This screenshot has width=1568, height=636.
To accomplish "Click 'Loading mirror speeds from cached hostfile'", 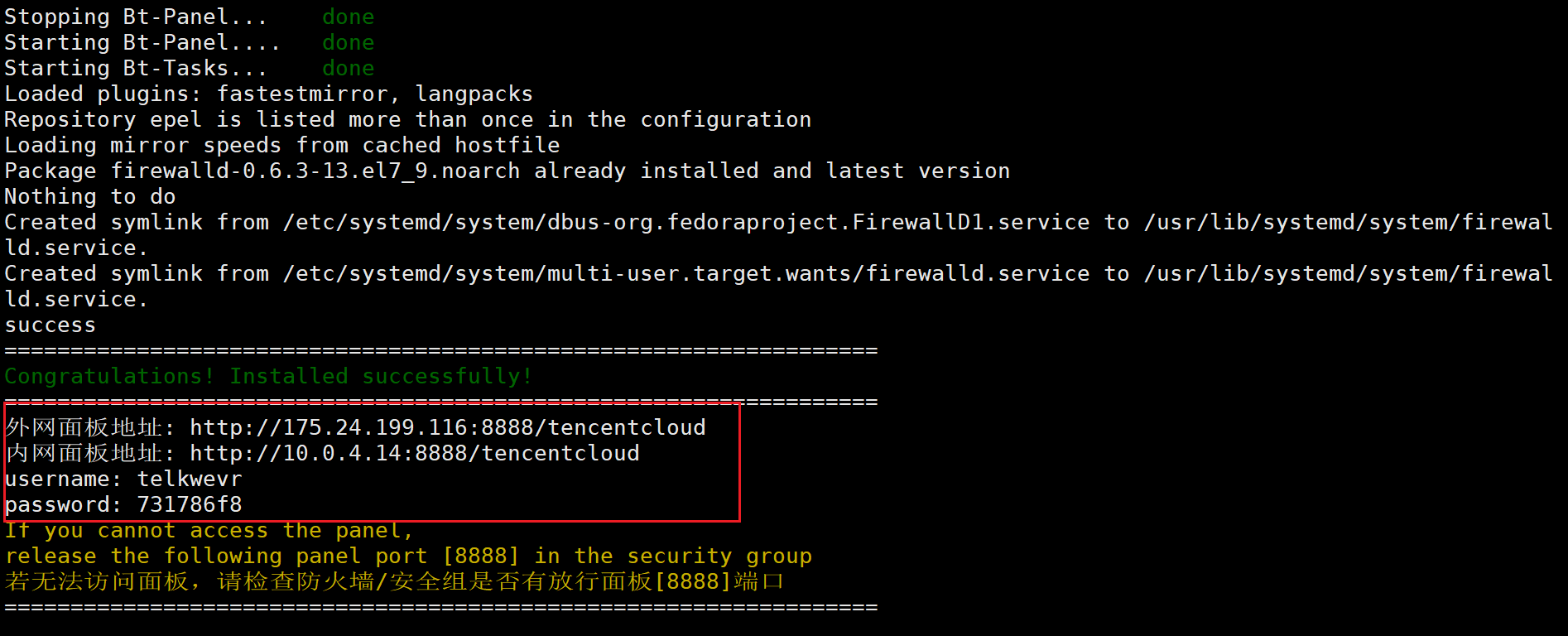I will tap(282, 145).
